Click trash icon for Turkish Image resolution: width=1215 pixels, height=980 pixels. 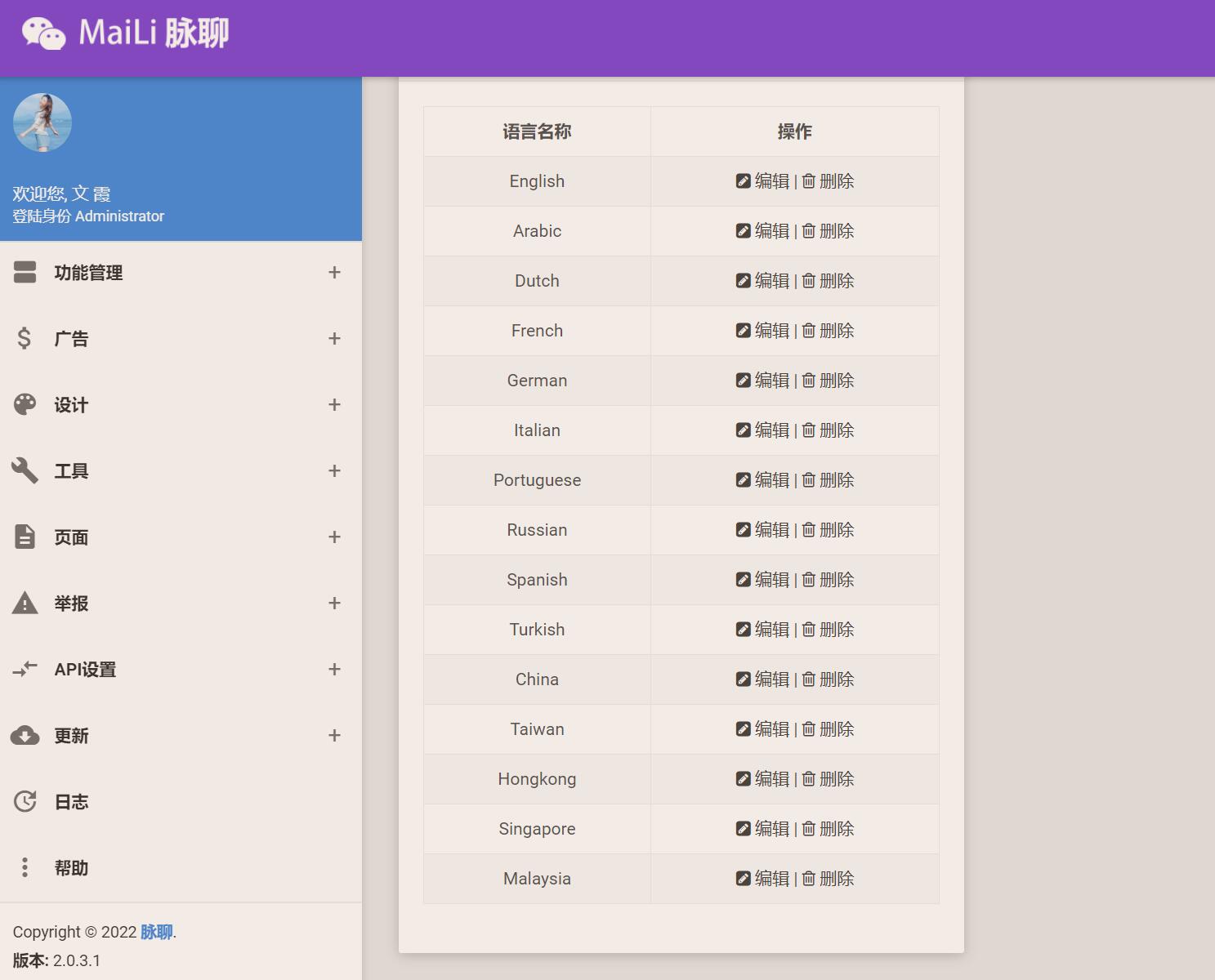click(x=809, y=630)
